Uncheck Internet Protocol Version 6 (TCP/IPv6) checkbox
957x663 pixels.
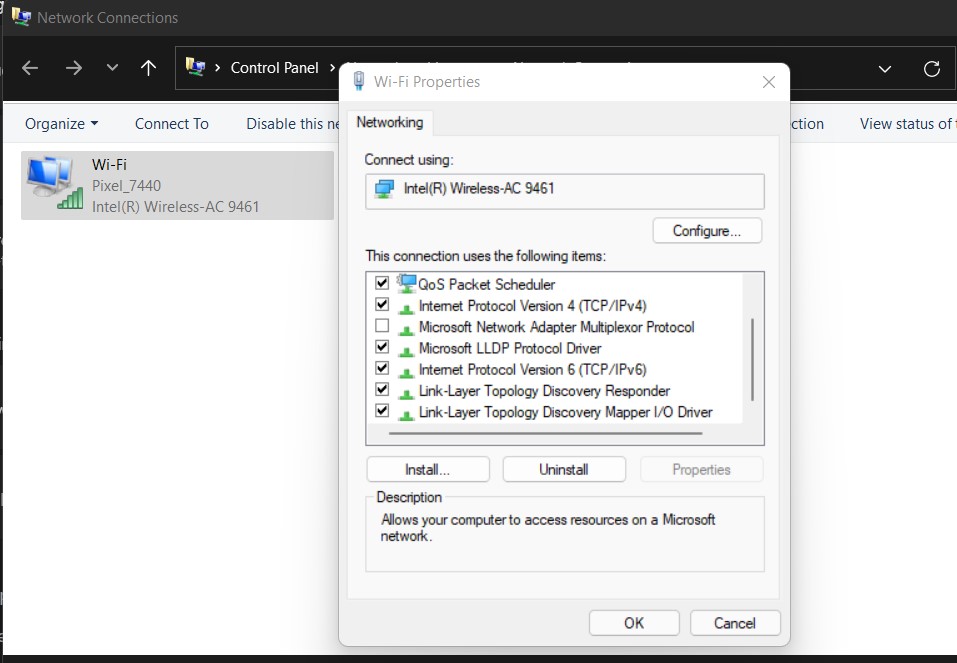coord(382,369)
